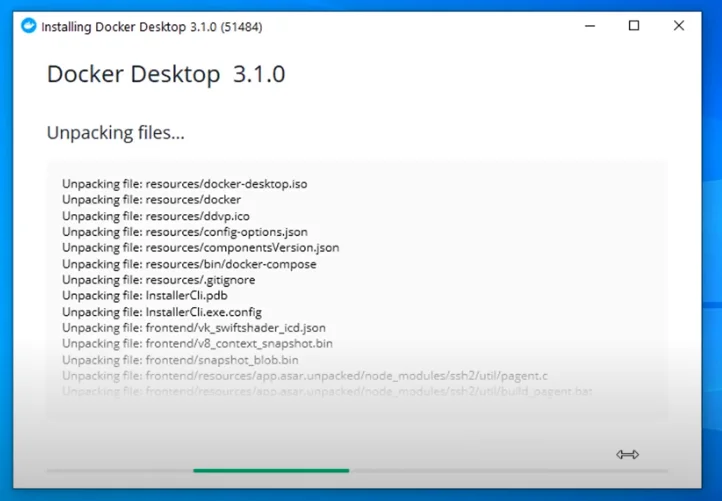722x501 pixels.
Task: Select the ssh2/util/build_pagent.bat log line
Action: pyautogui.click(x=327, y=391)
